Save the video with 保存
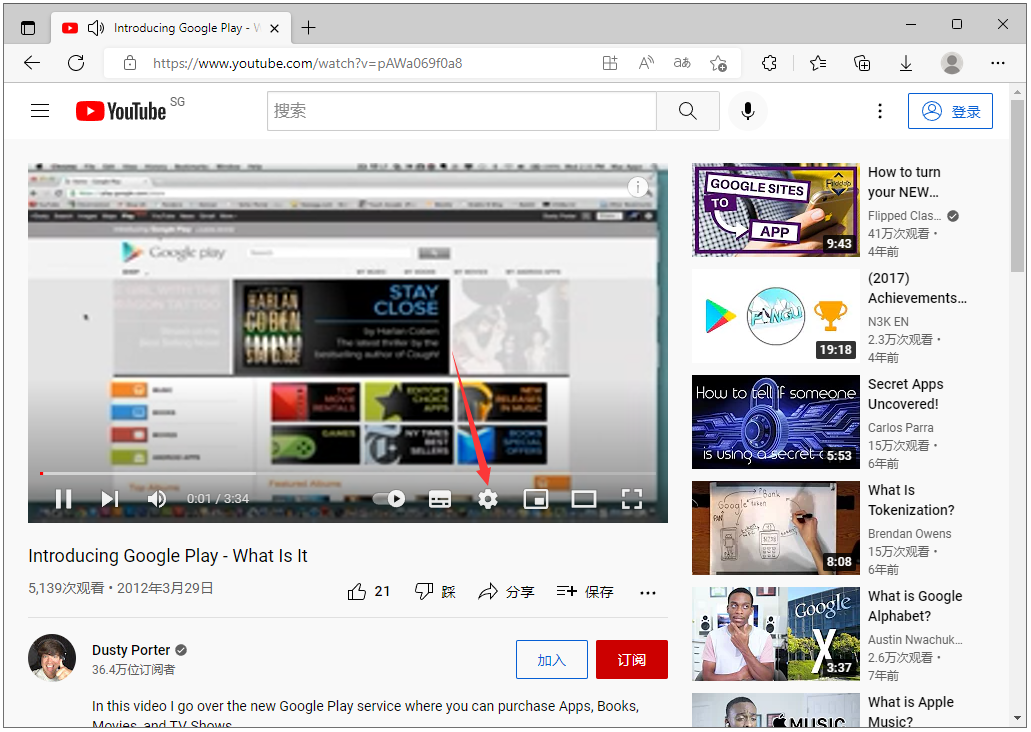Screen dimensions: 1031x732 click(585, 592)
